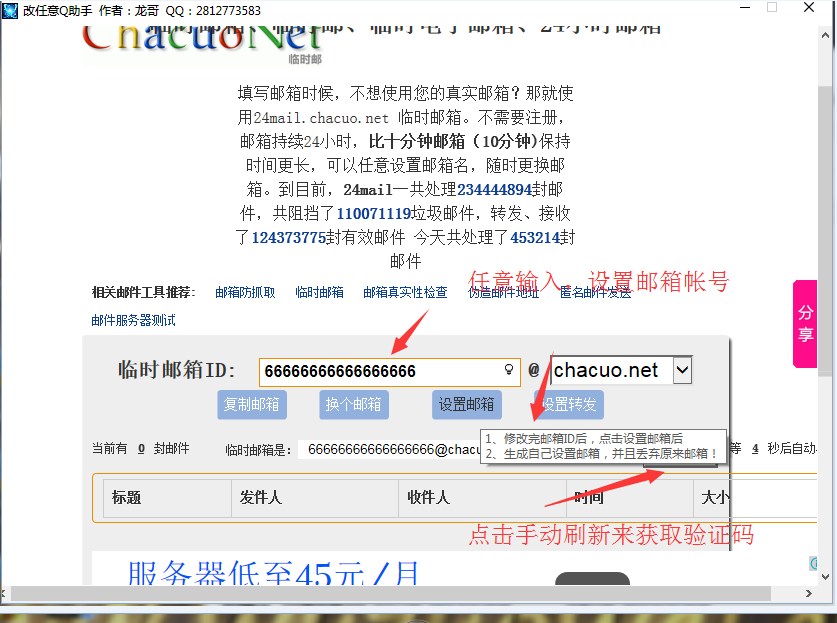Open the 邮件服务器测试 link
Screen dimensions: 837x623
[133, 320]
